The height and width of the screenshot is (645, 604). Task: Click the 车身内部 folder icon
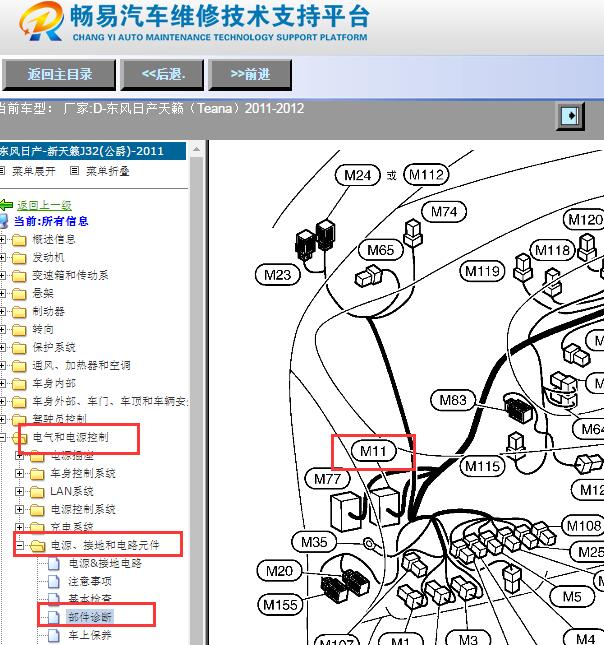(x=19, y=384)
